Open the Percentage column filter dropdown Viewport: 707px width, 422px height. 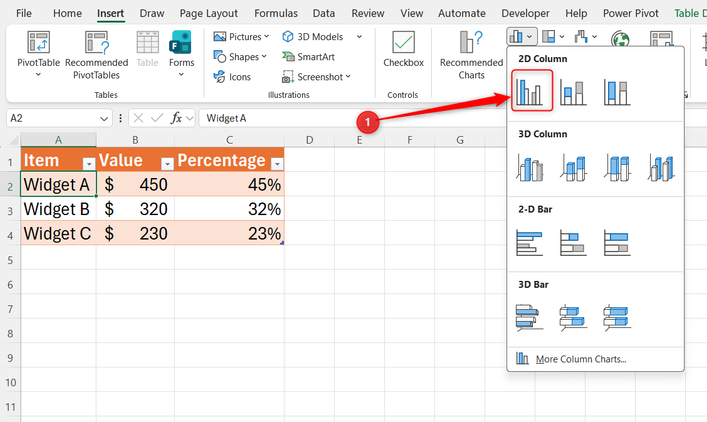277,164
